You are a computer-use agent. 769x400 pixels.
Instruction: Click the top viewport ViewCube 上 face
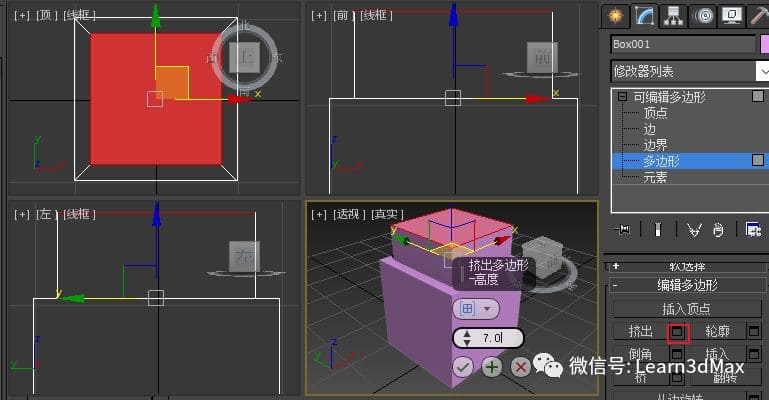[x=244, y=57]
